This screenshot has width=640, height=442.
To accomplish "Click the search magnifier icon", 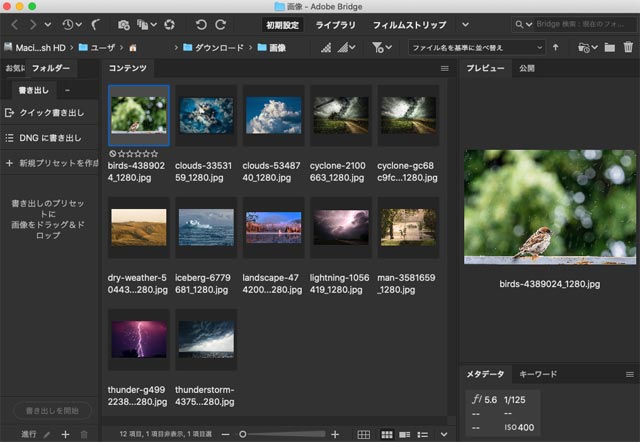I will (x=519, y=24).
